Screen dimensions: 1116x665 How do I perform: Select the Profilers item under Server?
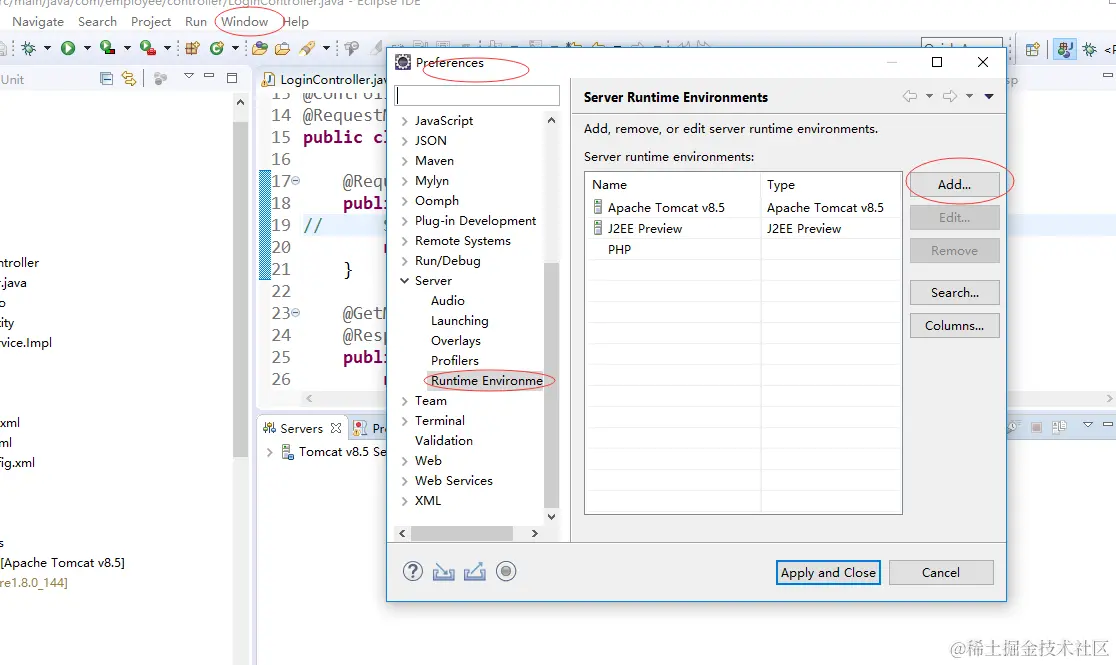pos(455,361)
